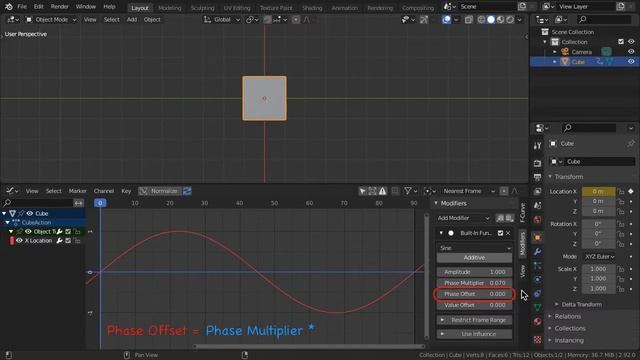Viewport: 640px width, 360px height.
Task: Toggle the Additive button
Action: coord(474,258)
